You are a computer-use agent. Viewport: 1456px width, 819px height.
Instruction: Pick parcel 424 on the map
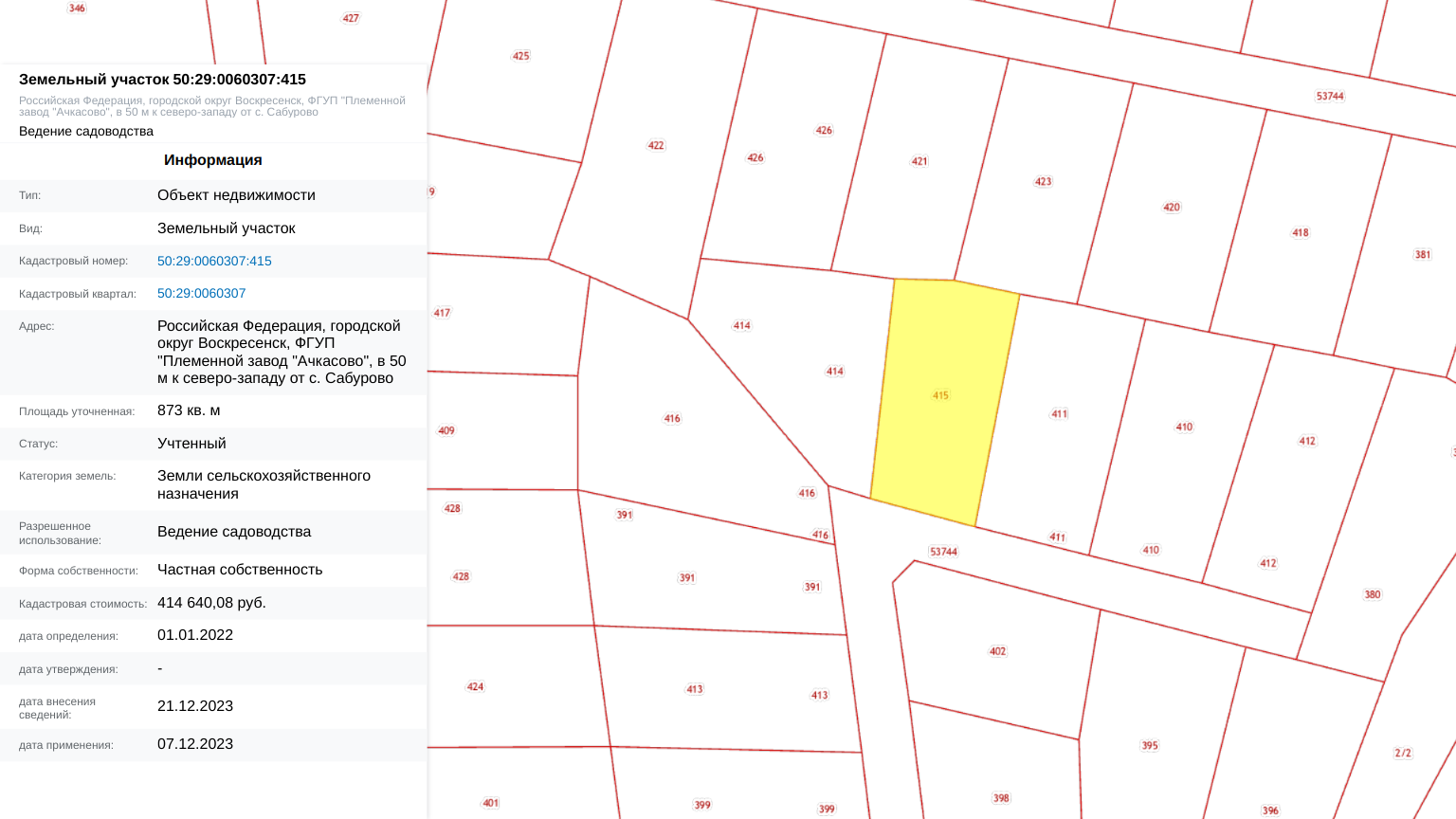point(475,686)
